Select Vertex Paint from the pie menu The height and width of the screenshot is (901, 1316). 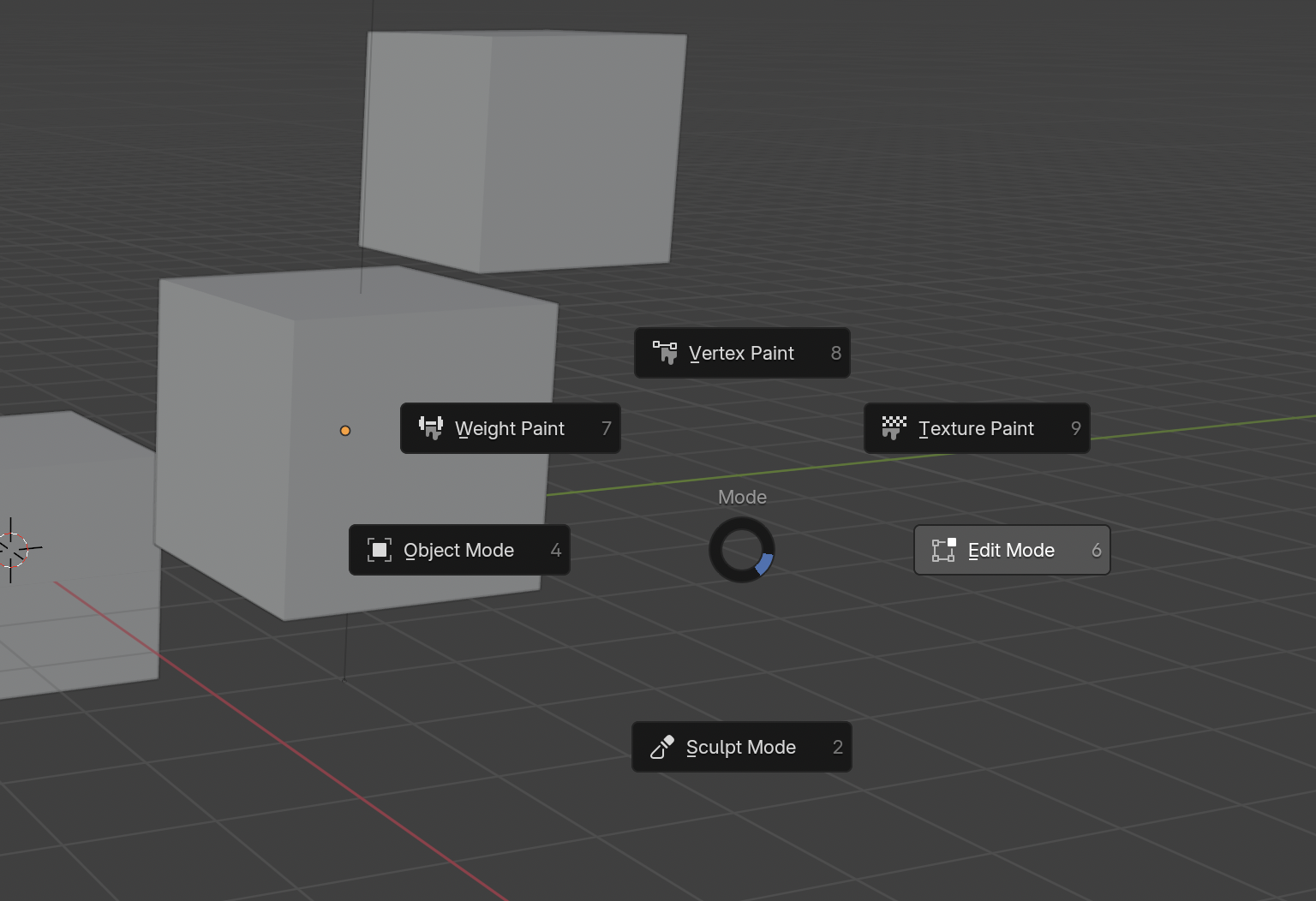(742, 353)
